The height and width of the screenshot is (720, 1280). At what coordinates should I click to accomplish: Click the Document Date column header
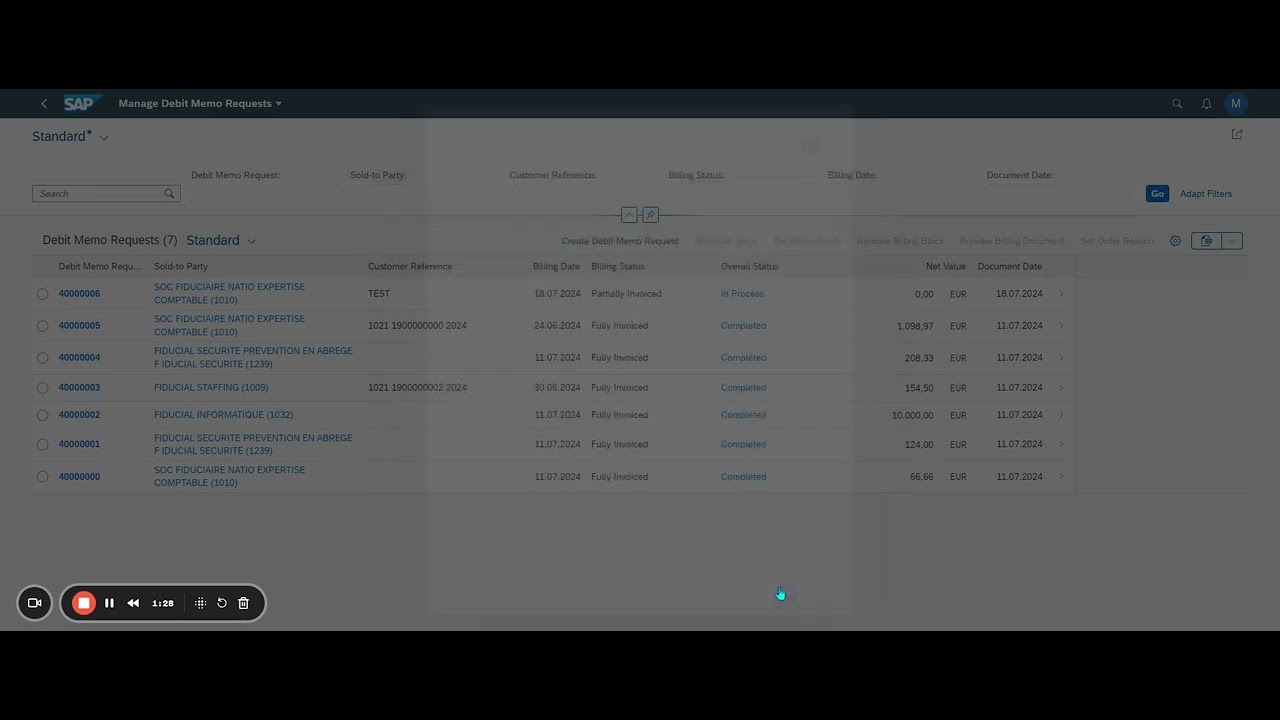(x=1009, y=267)
